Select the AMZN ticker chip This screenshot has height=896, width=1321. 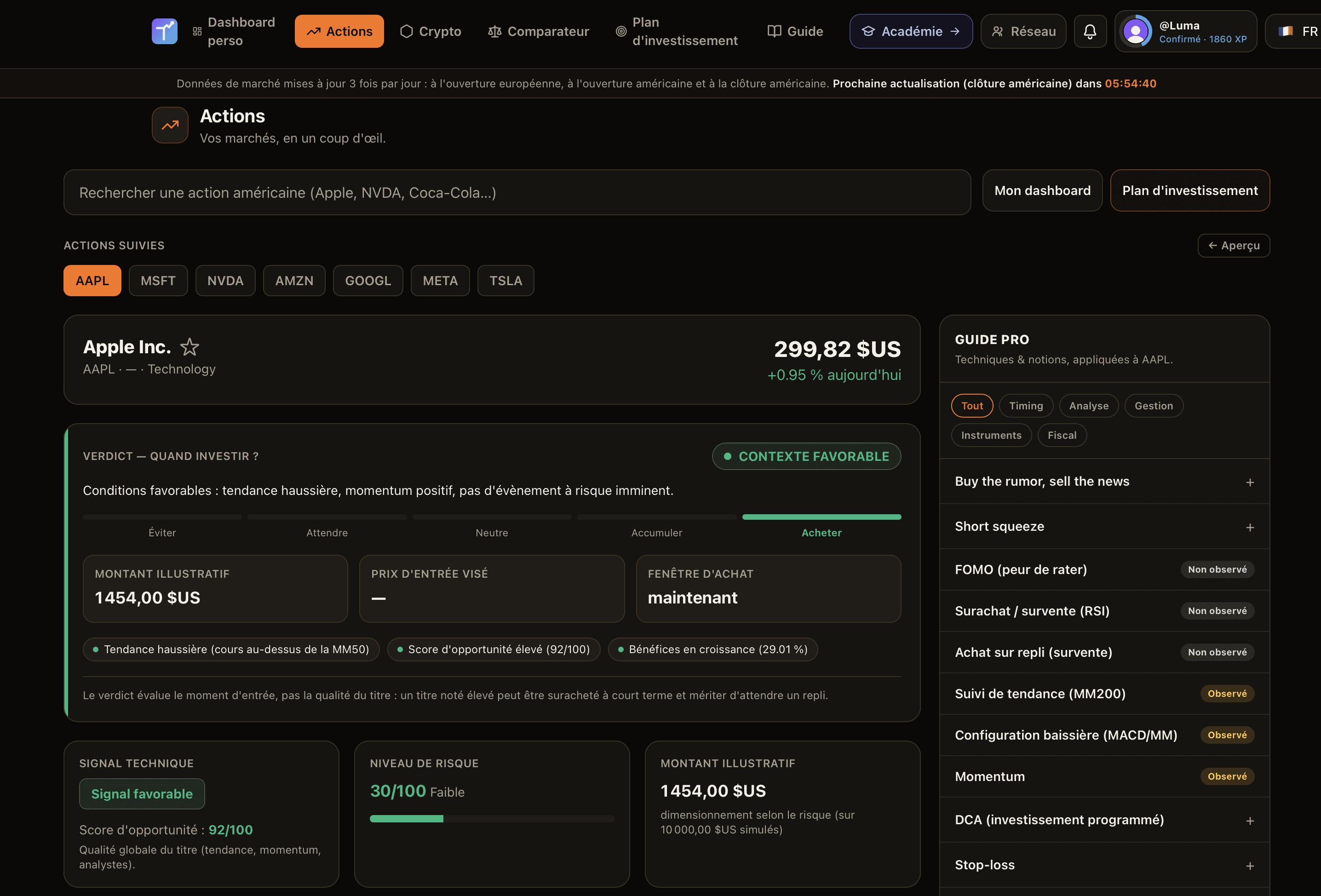click(x=294, y=280)
